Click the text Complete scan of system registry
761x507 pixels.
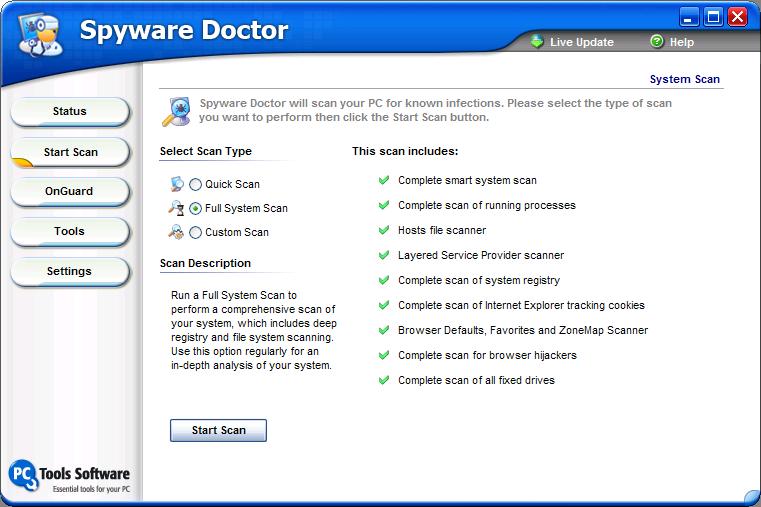pos(479,280)
